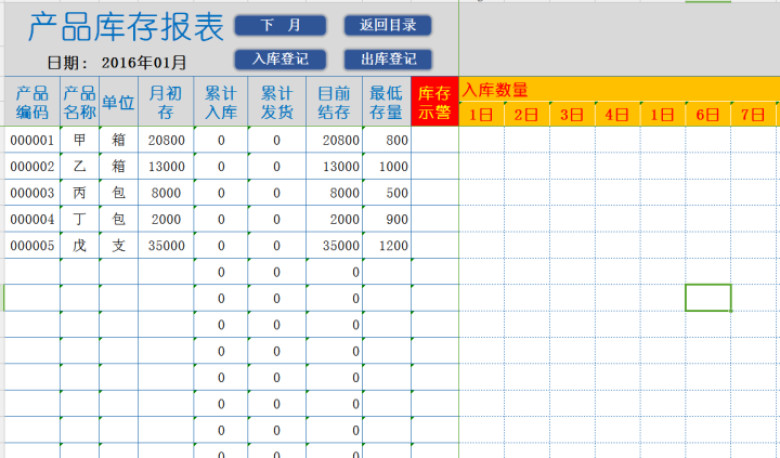Screen dimensions: 780x458
Task: Select the minimum stock cell 1200
Action: tap(387, 246)
